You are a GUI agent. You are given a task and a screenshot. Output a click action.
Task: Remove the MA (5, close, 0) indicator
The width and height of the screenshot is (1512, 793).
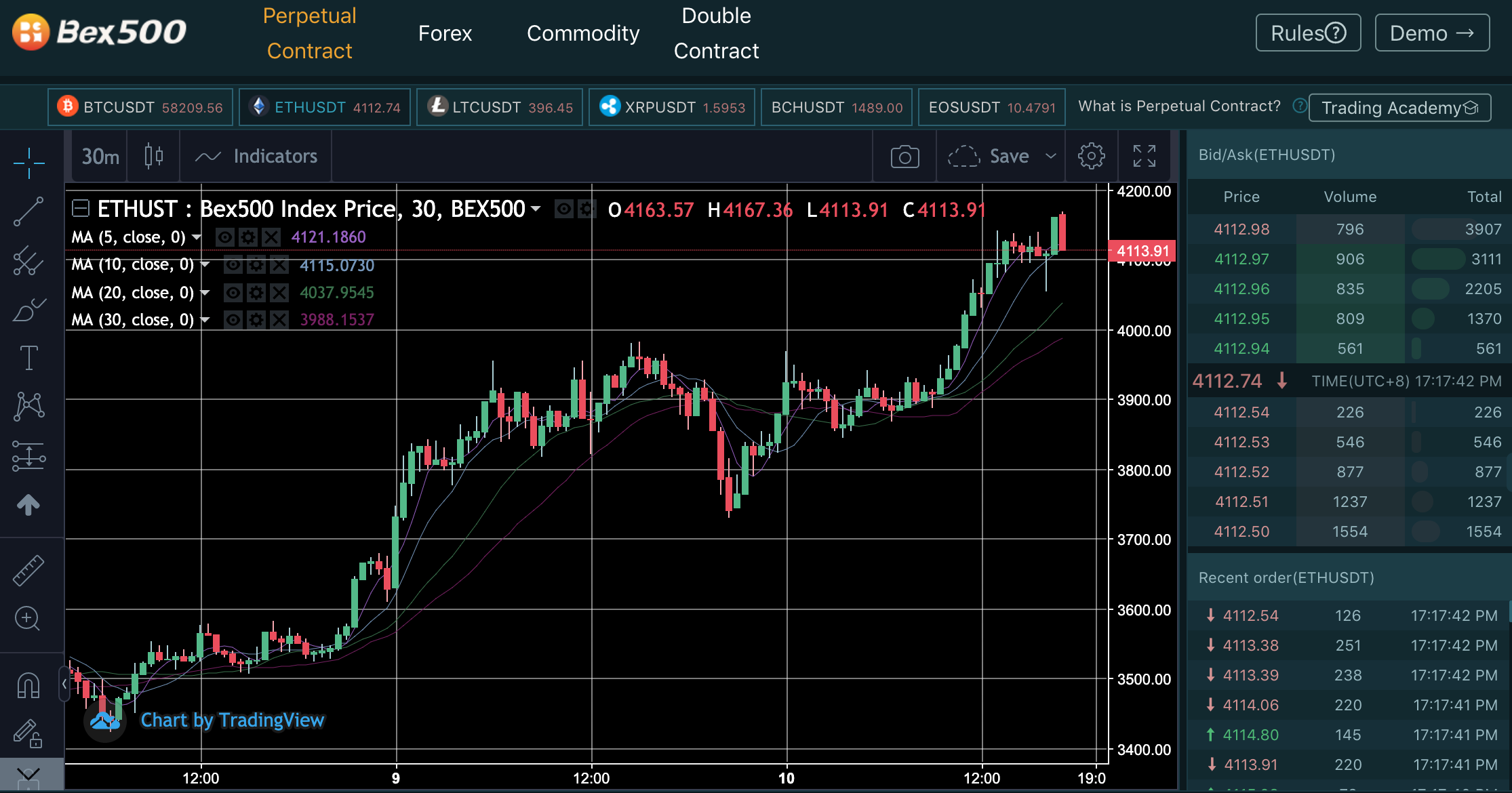pyautogui.click(x=271, y=237)
